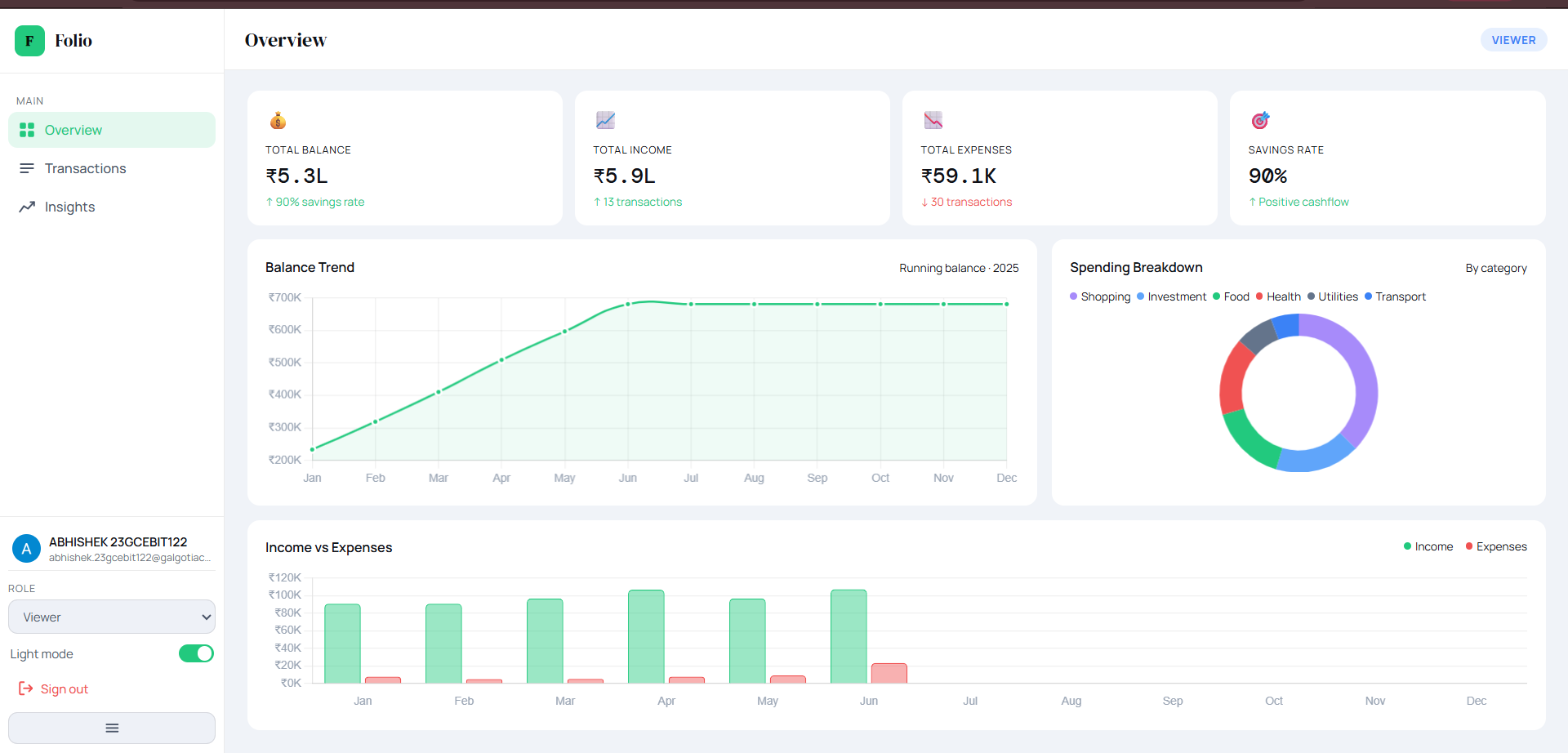This screenshot has width=1568, height=753.
Task: Click the red Health donut segment
Action: tap(1233, 380)
